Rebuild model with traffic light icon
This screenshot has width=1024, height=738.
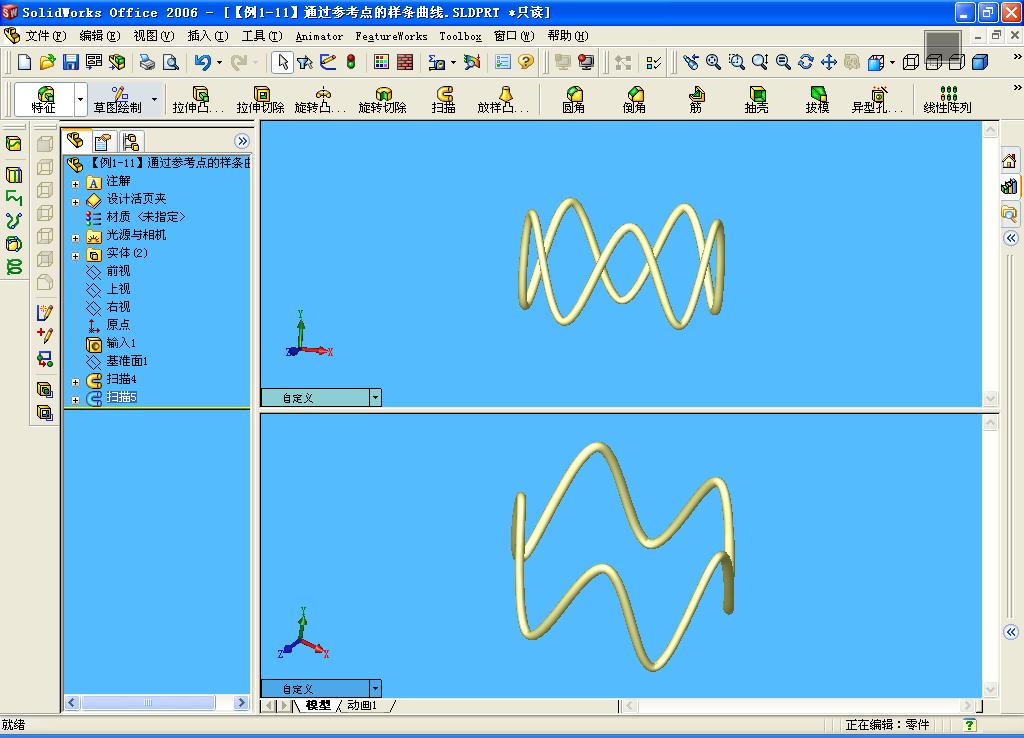[351, 62]
